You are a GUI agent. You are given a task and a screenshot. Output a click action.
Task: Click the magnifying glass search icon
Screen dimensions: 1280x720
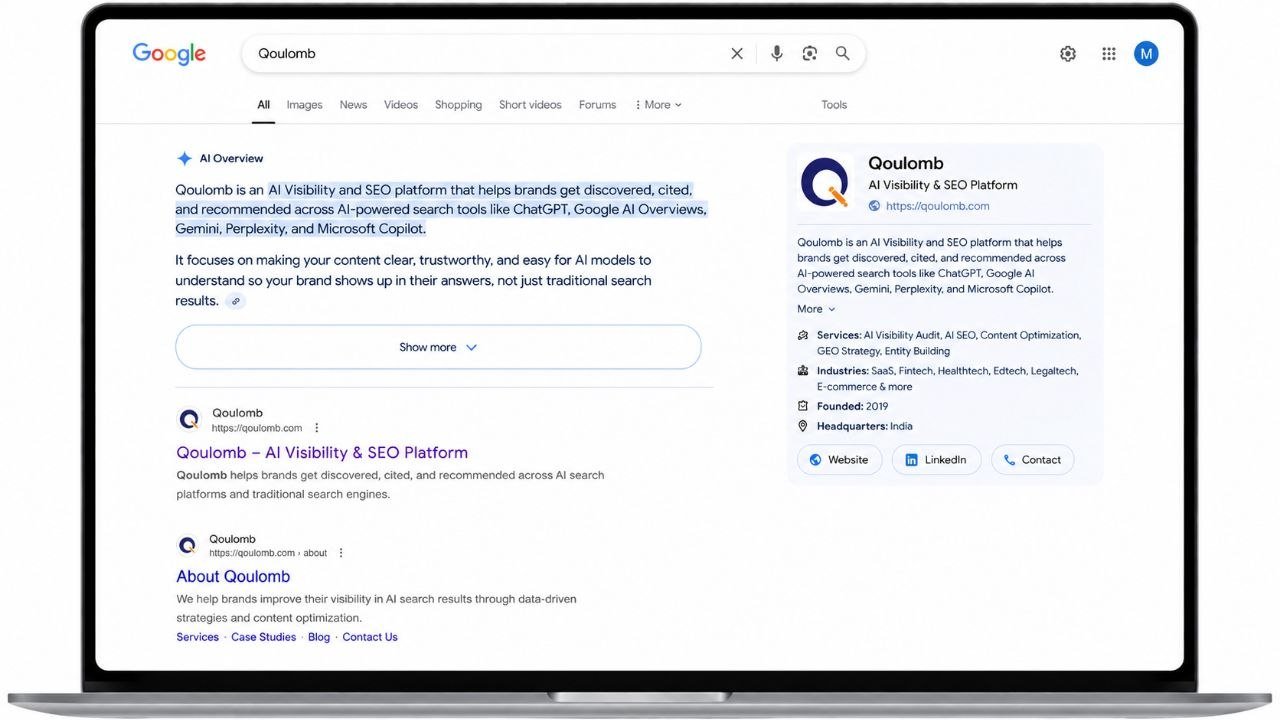coord(843,54)
